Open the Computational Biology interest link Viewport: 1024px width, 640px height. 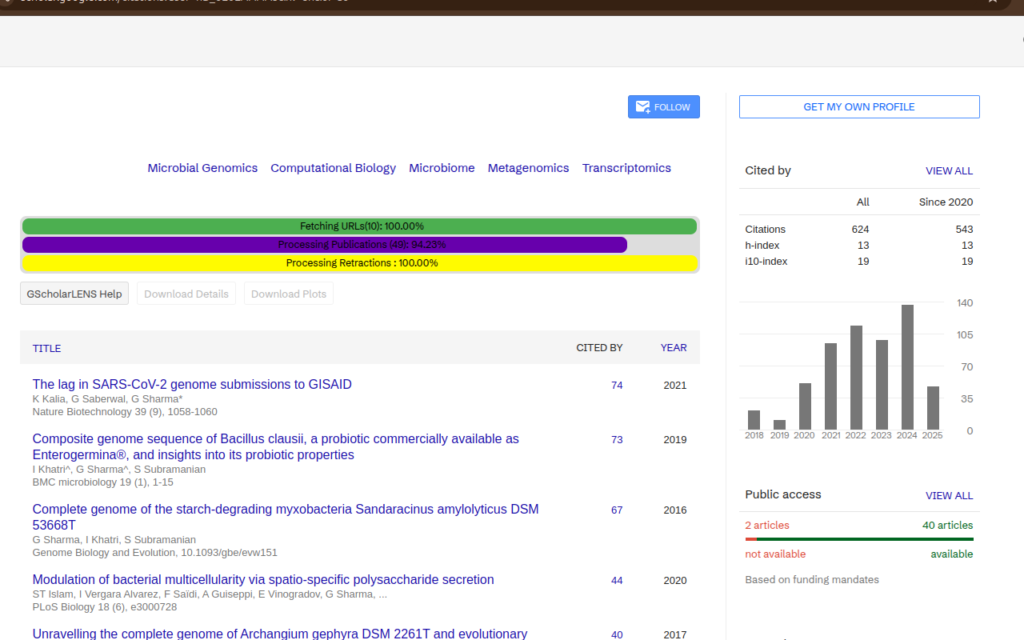(333, 168)
